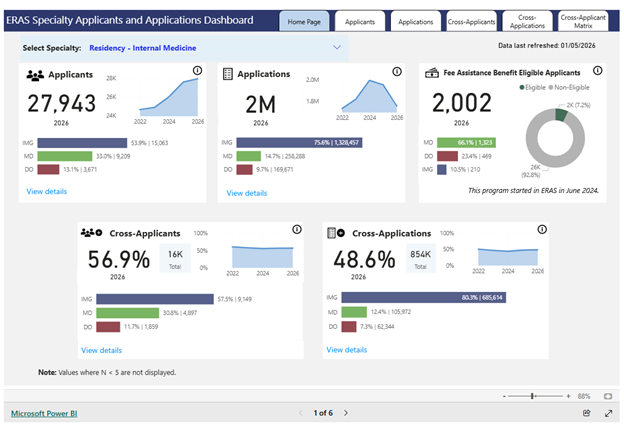Click the 88% zoom level text

pyautogui.click(x=584, y=396)
